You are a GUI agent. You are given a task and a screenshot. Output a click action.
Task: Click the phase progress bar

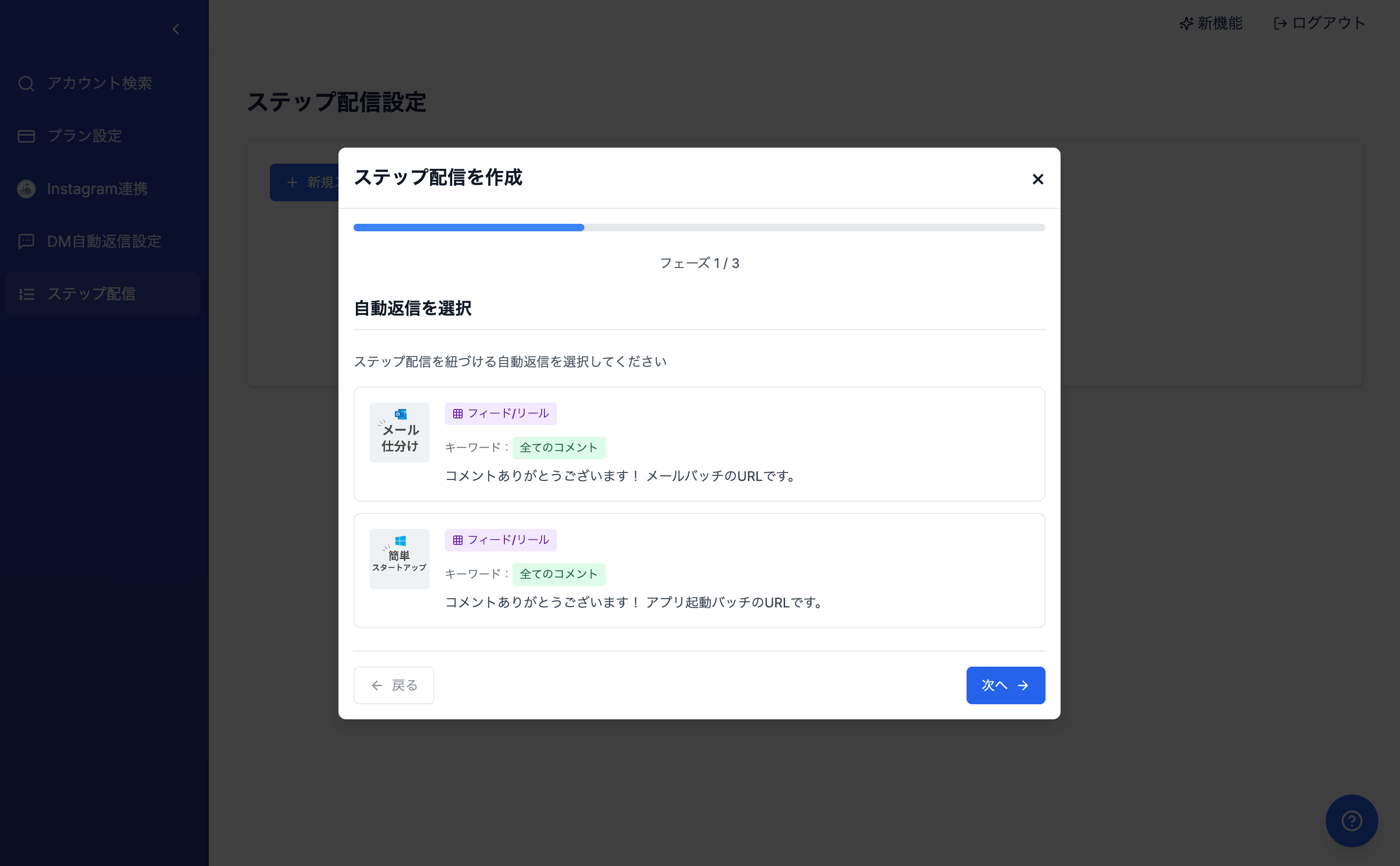(x=699, y=228)
